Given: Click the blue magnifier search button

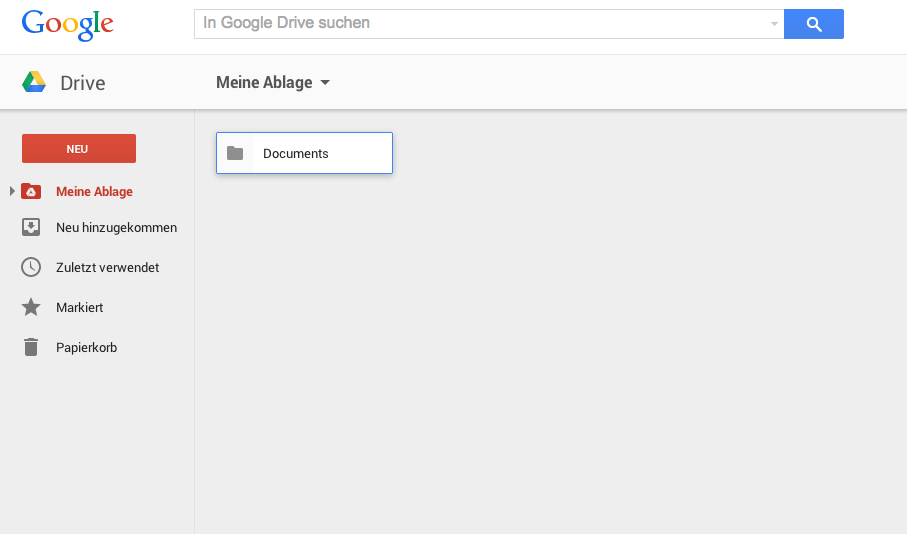Looking at the screenshot, I should (x=813, y=24).
